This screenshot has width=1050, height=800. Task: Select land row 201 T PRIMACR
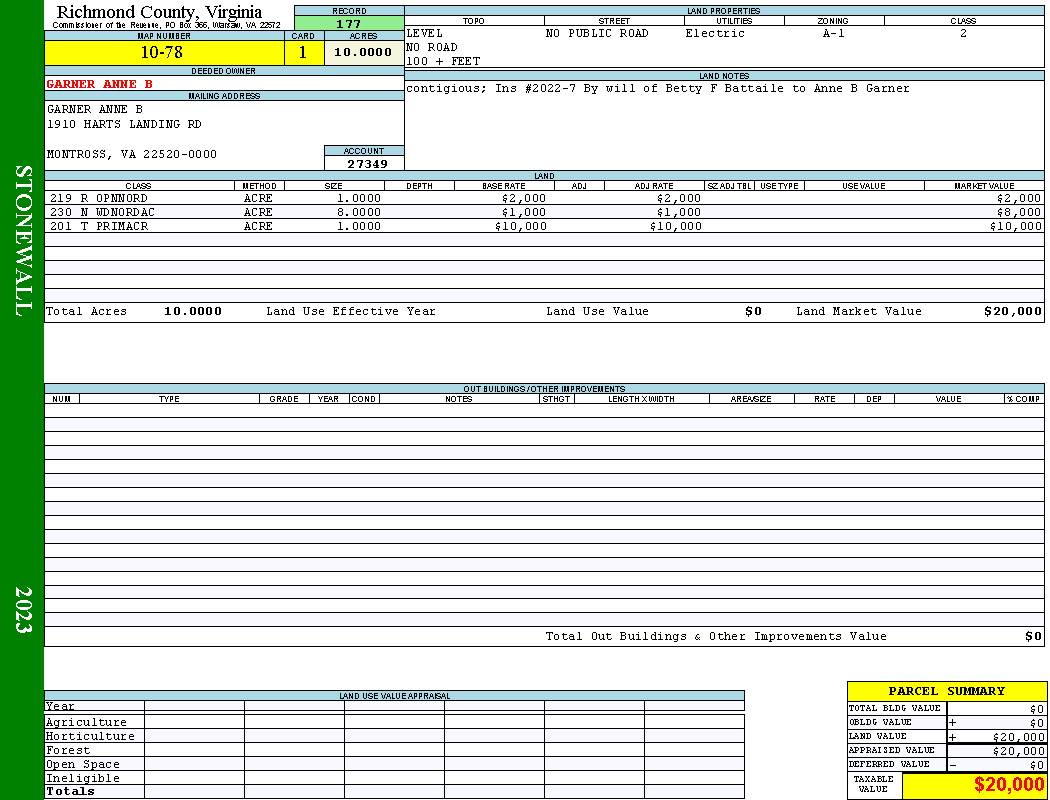[x=544, y=226]
